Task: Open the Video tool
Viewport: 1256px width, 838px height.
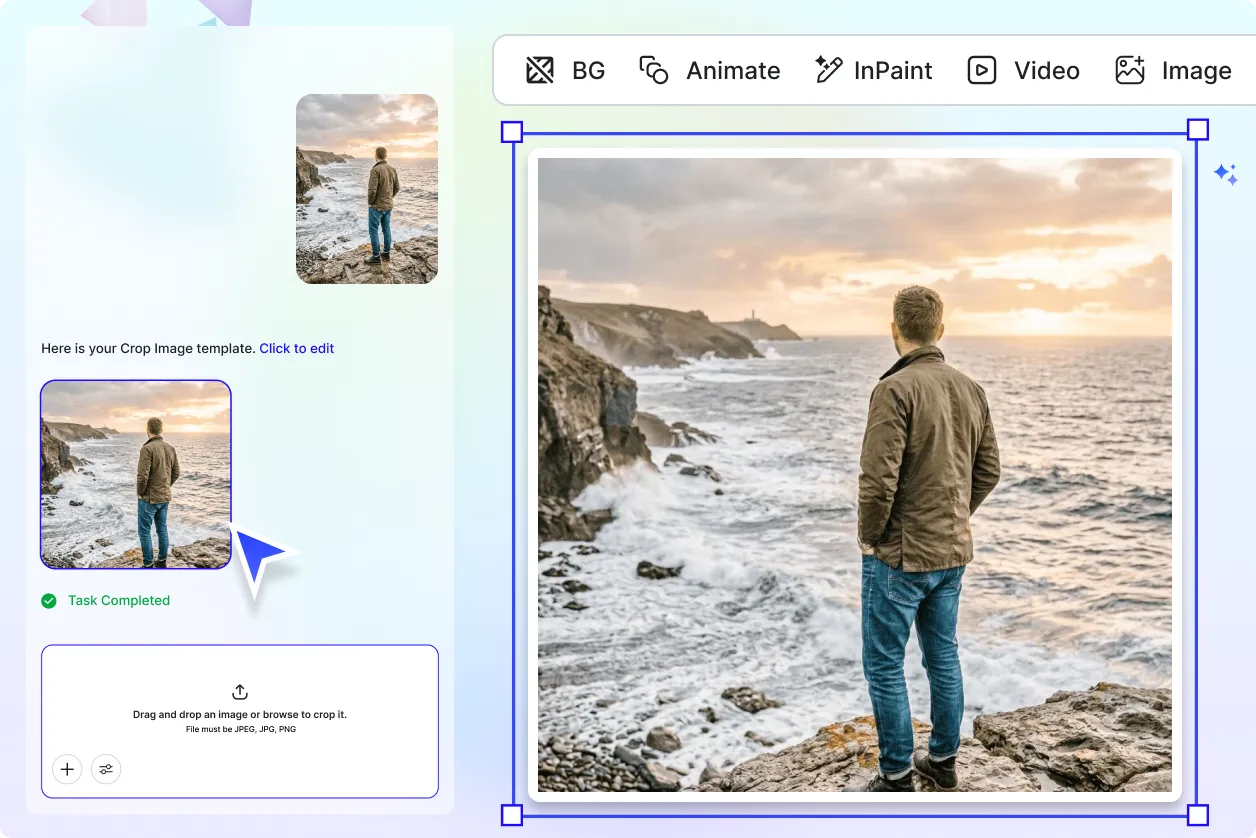Action: pyautogui.click(x=1023, y=70)
